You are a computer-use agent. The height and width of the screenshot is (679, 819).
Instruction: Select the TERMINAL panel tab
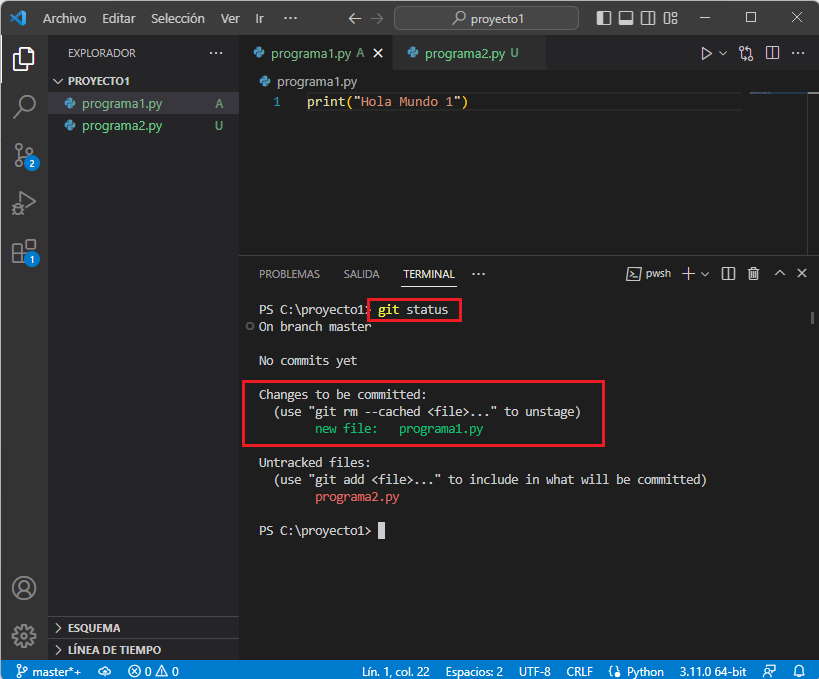[x=429, y=274]
